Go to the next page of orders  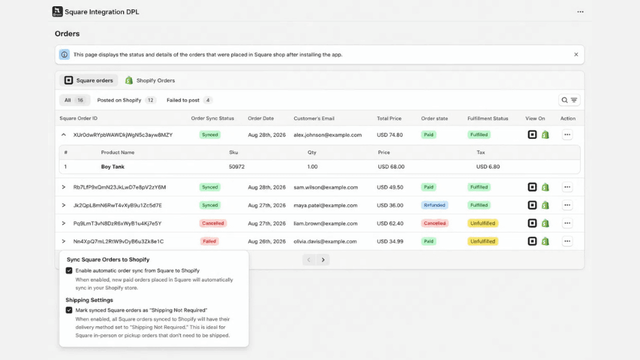point(323,260)
